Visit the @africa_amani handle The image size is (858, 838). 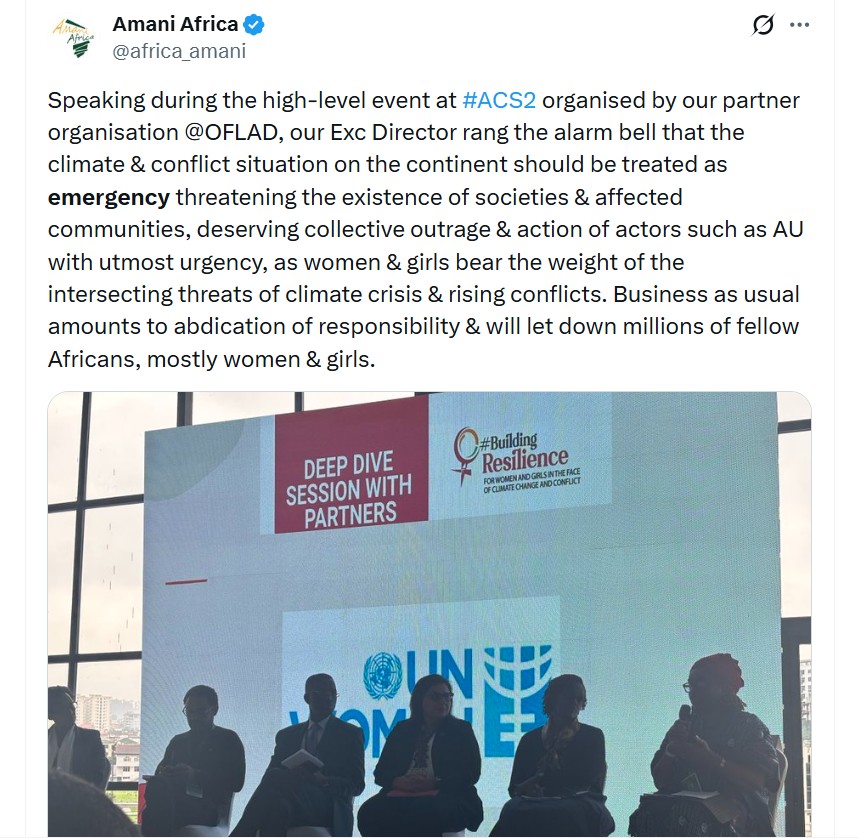click(179, 51)
